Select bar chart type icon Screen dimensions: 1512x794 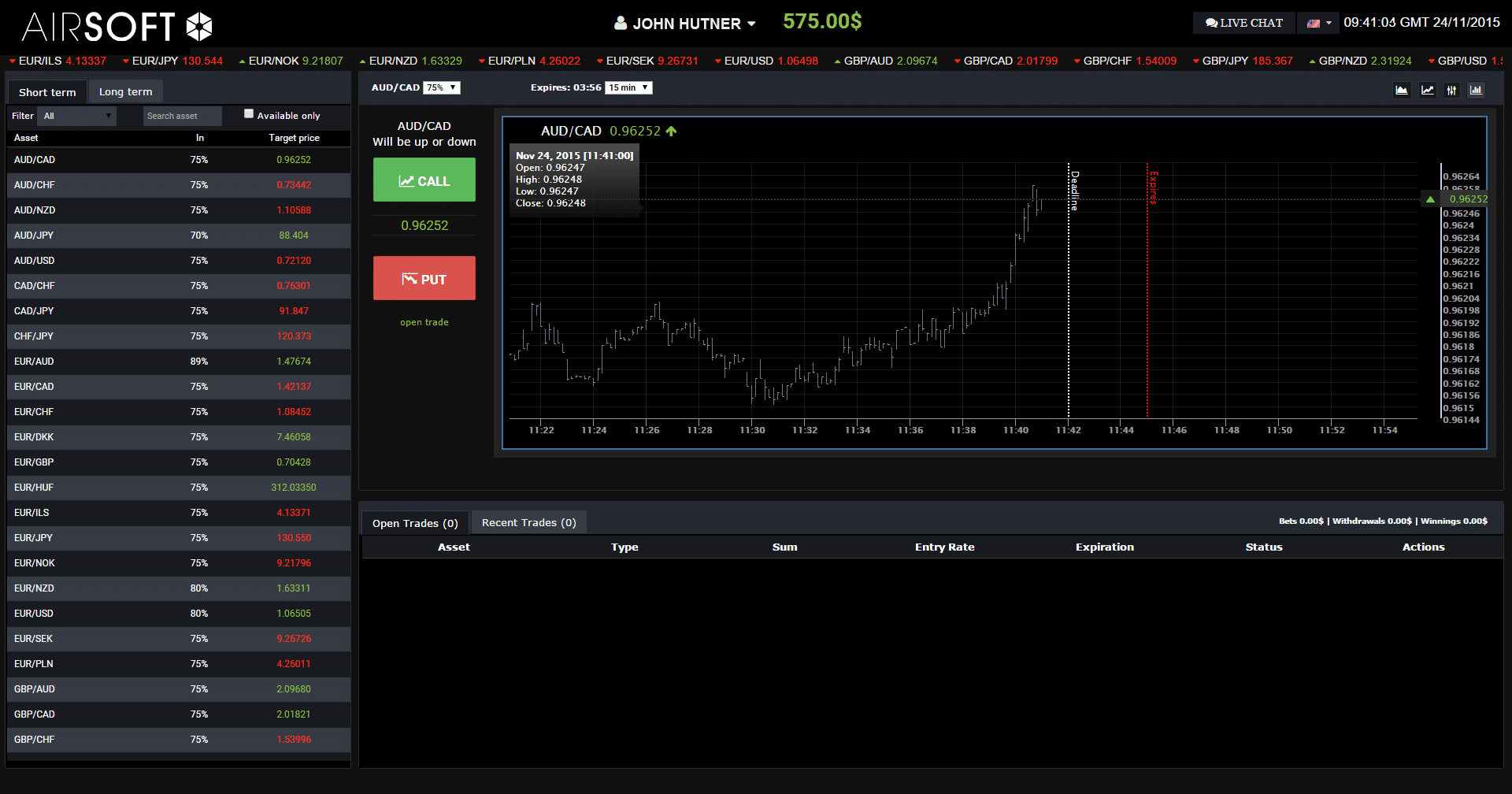pyautogui.click(x=1476, y=91)
